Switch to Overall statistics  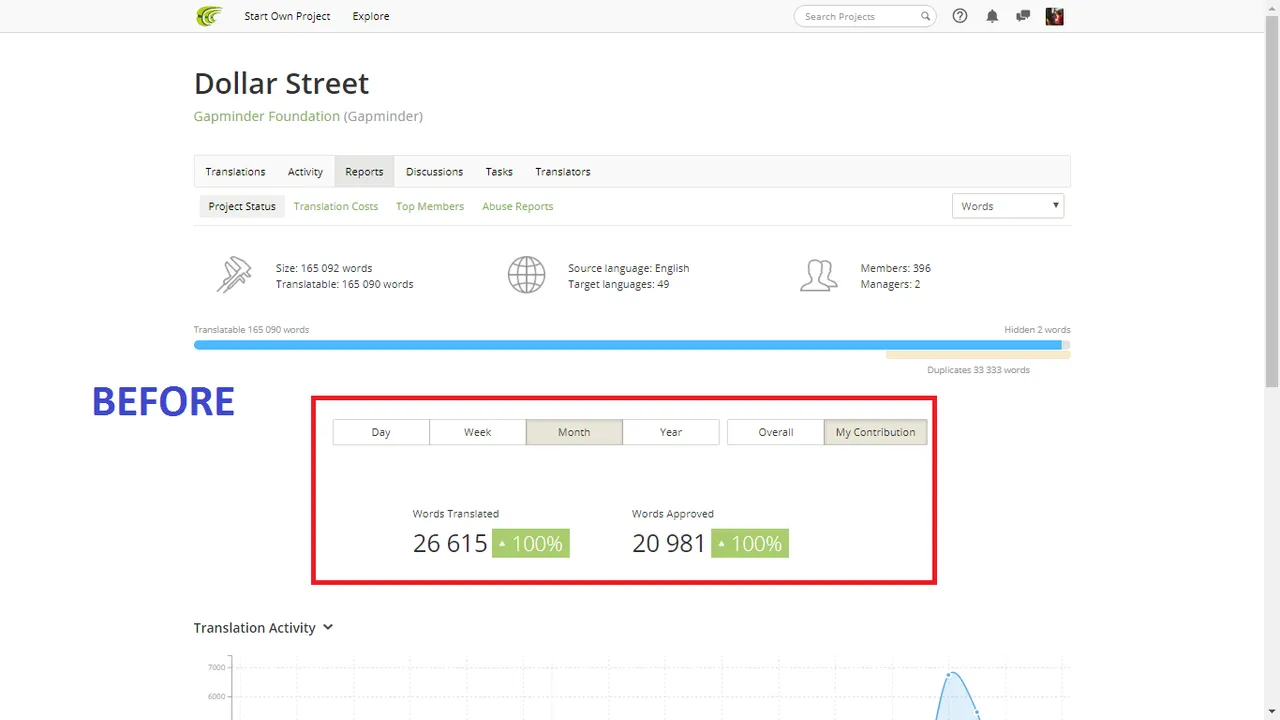coord(776,432)
